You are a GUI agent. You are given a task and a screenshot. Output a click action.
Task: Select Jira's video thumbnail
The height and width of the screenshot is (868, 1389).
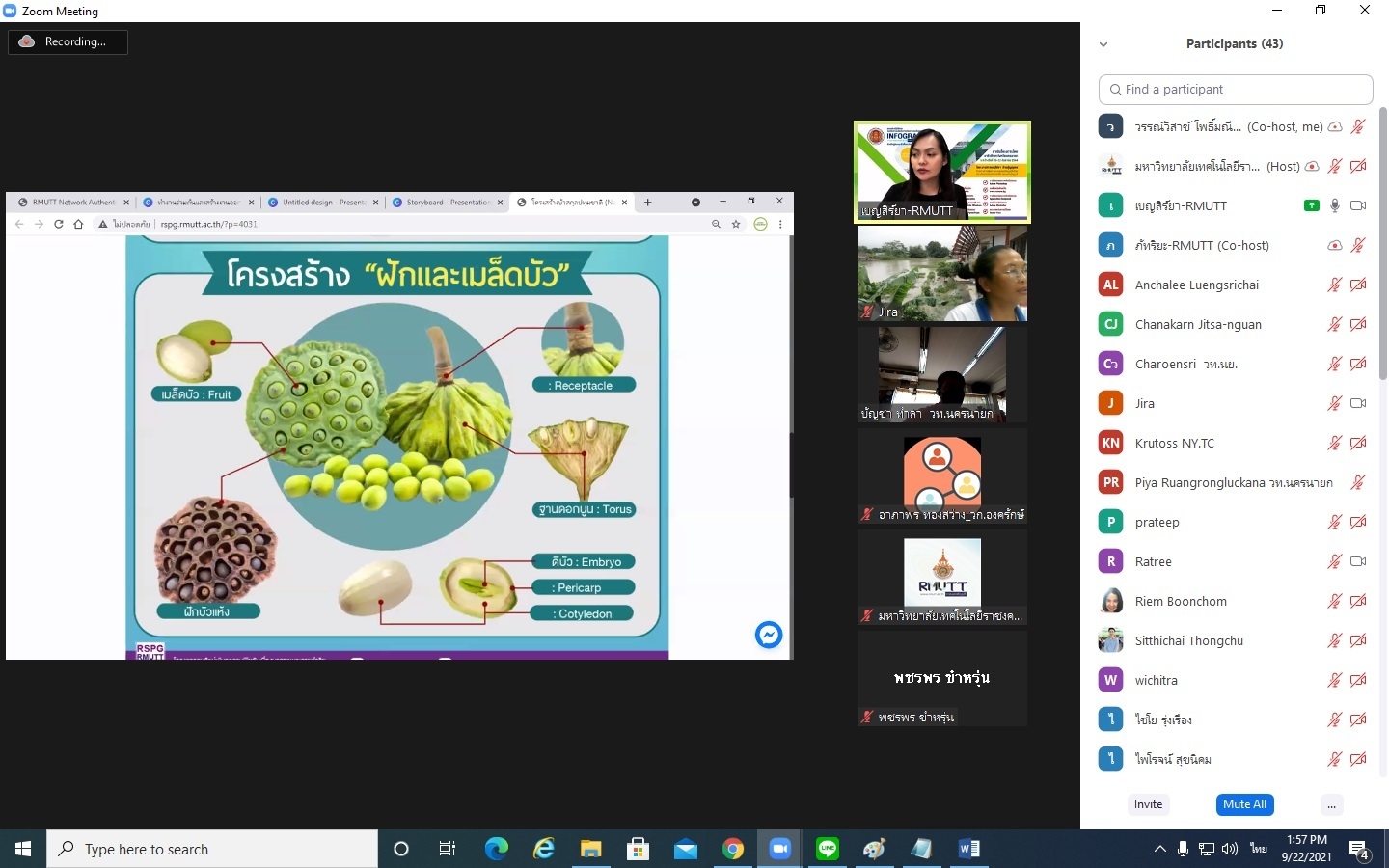tap(942, 273)
